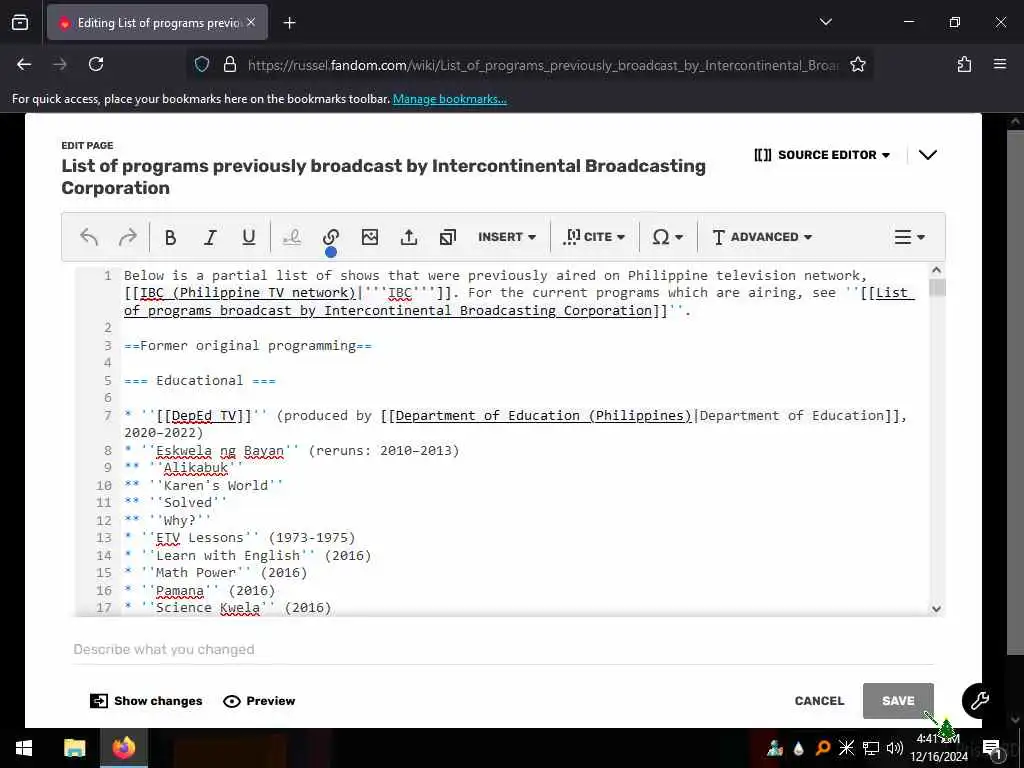Open Windows Start menu
The width and height of the screenshot is (1024, 768).
tap(24, 748)
